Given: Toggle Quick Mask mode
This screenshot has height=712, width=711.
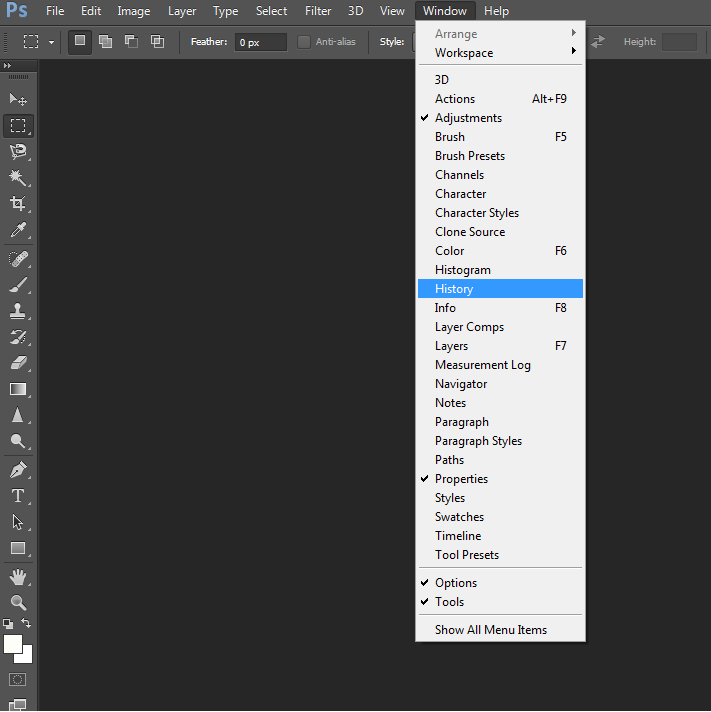Looking at the screenshot, I should click(x=18, y=679).
